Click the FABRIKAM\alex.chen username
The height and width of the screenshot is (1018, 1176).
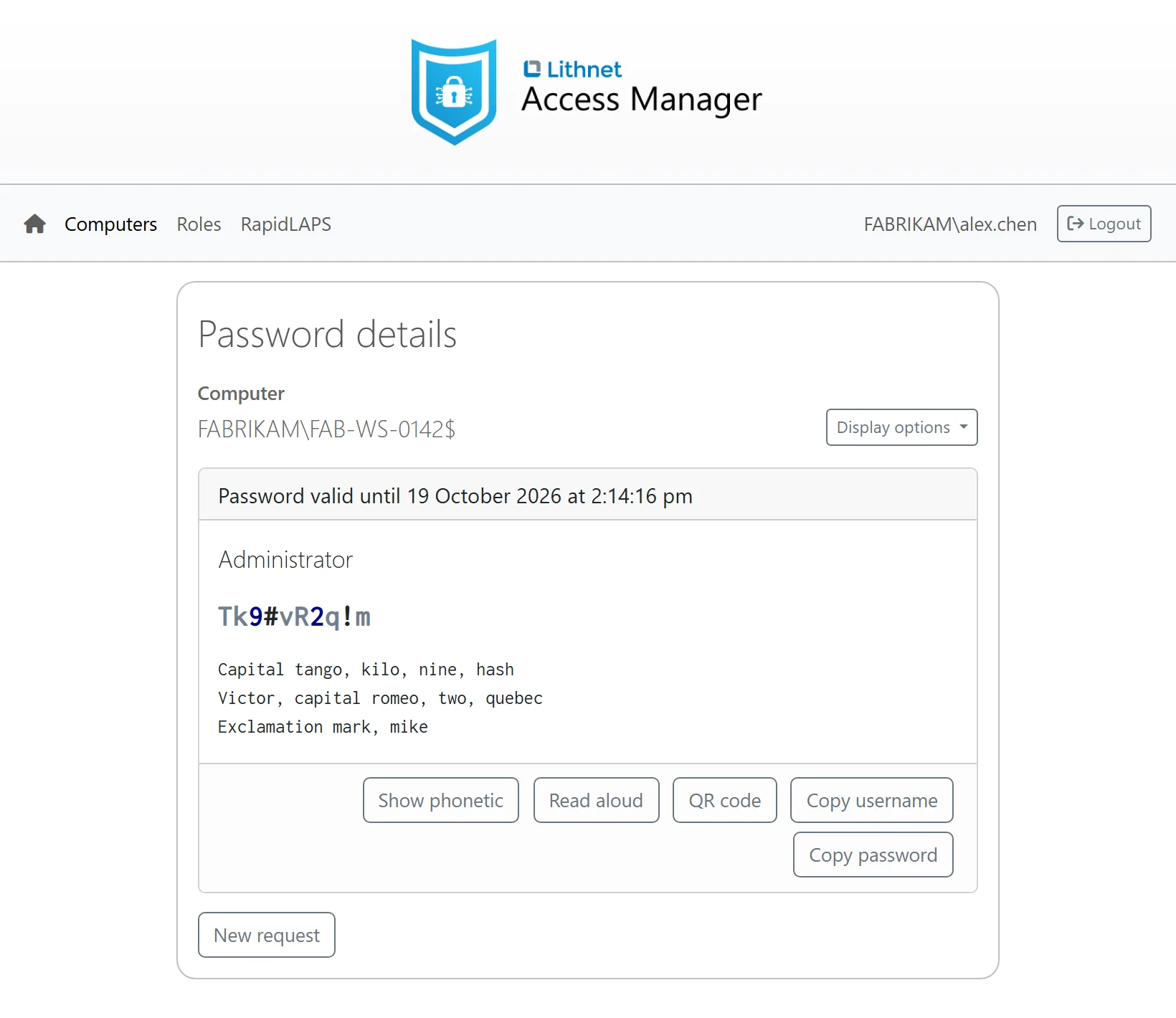pyautogui.click(x=950, y=224)
